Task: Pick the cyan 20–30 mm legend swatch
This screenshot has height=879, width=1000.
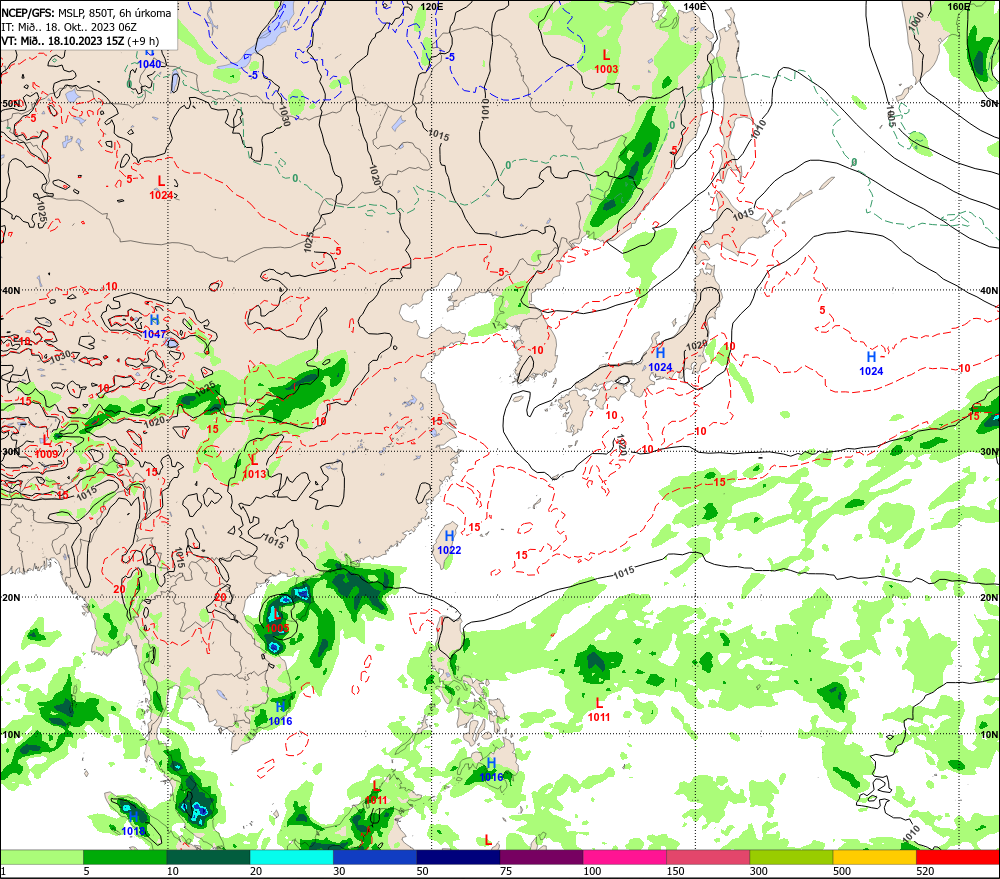Action: 291,857
